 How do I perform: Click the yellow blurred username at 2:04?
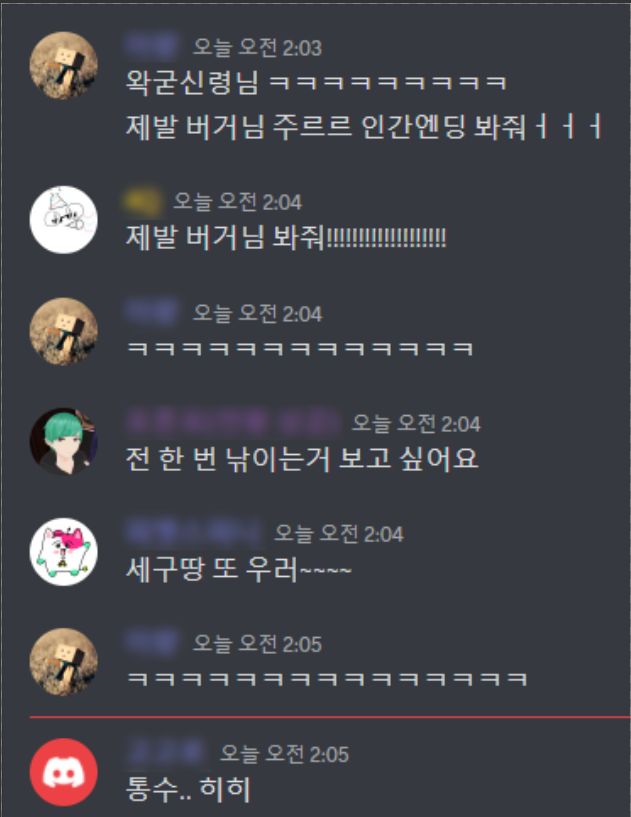coord(143,201)
